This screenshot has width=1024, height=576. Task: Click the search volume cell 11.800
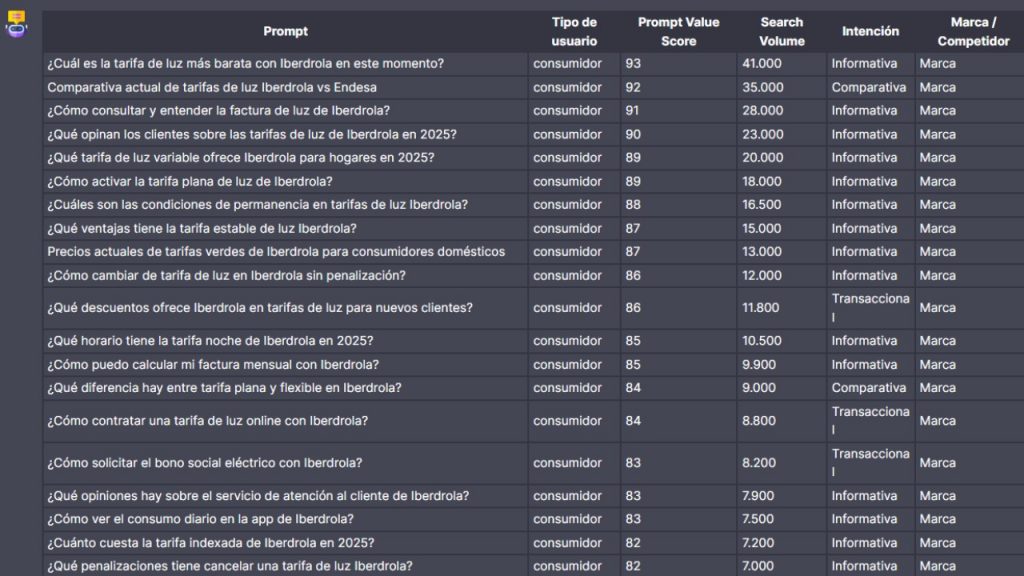coord(760,308)
